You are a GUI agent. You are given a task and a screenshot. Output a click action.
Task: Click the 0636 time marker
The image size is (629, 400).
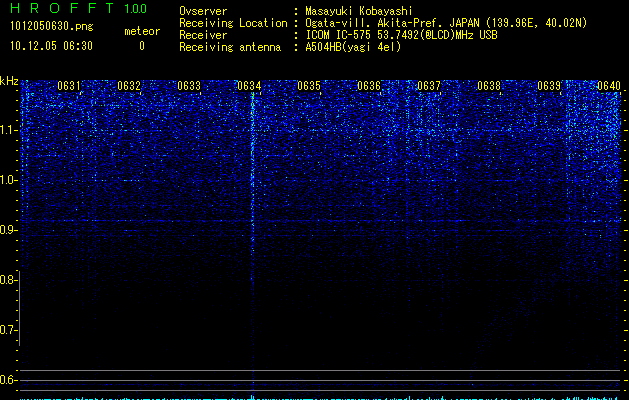point(369,86)
